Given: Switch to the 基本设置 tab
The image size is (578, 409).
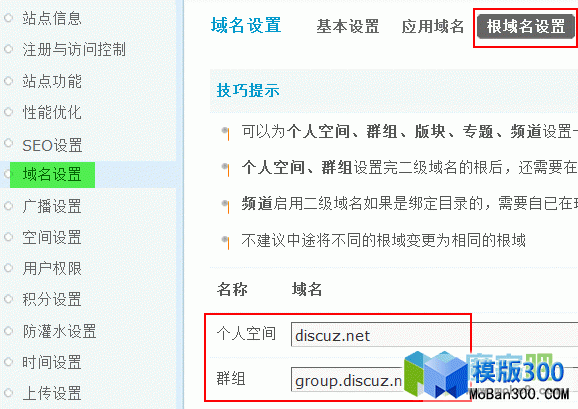Looking at the screenshot, I should coord(348,27).
